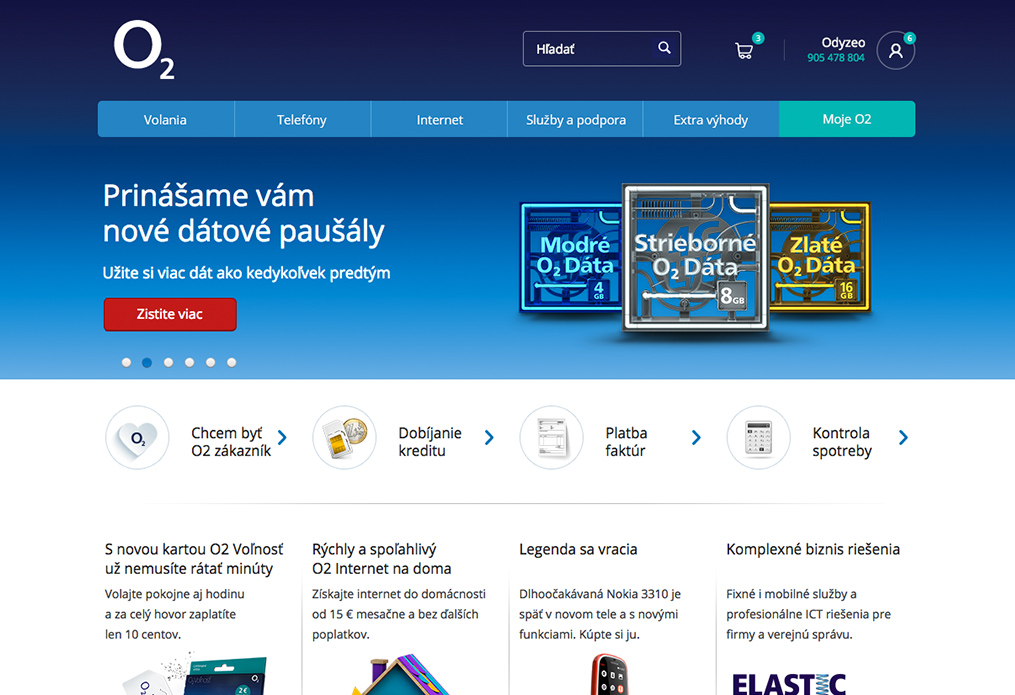The image size is (1015, 695).
Task: Click inside the Hľadať search field
Action: pos(601,49)
